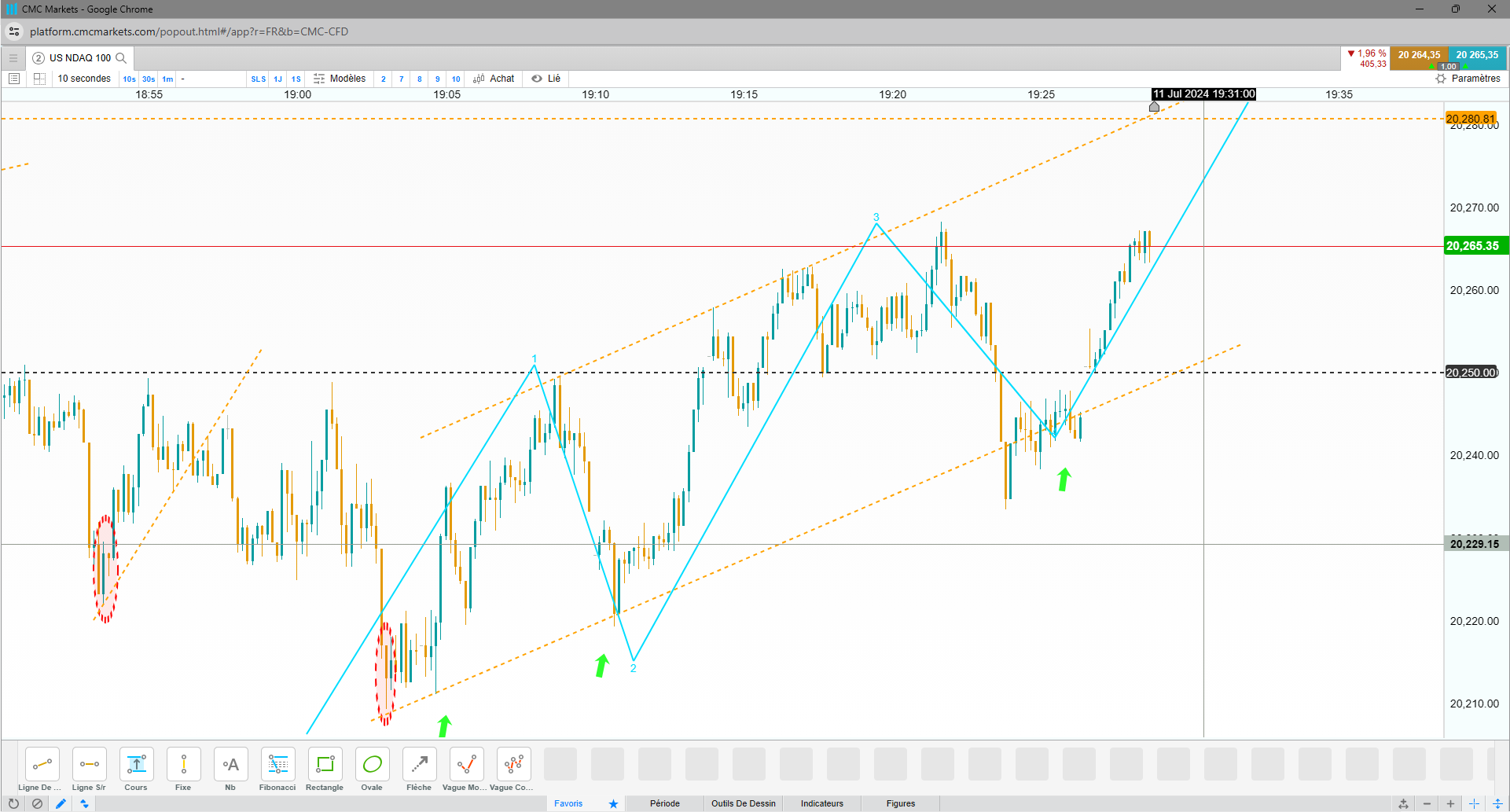Select the Fibonacci drawing tool

278,764
